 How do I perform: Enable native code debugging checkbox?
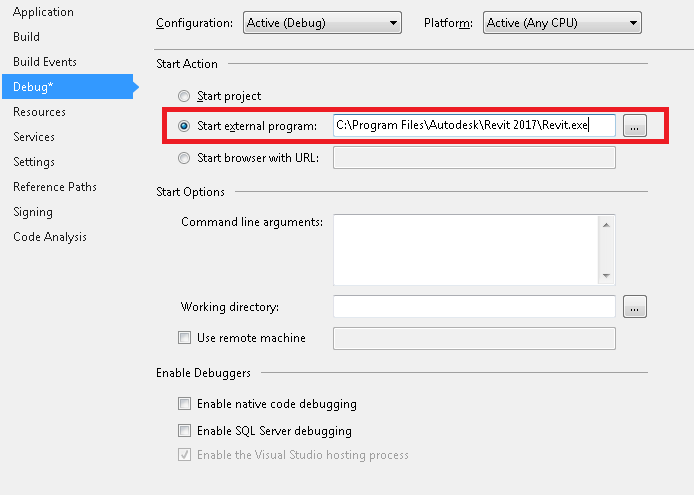click(184, 404)
